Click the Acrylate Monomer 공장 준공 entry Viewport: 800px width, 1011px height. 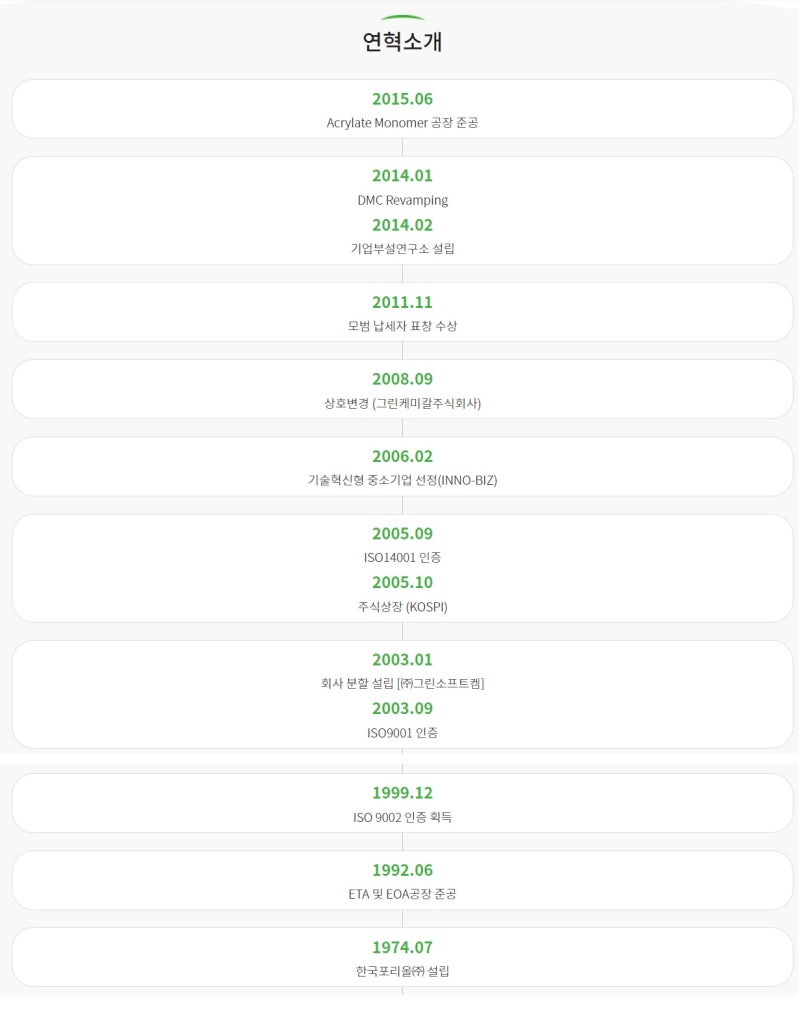click(x=402, y=123)
